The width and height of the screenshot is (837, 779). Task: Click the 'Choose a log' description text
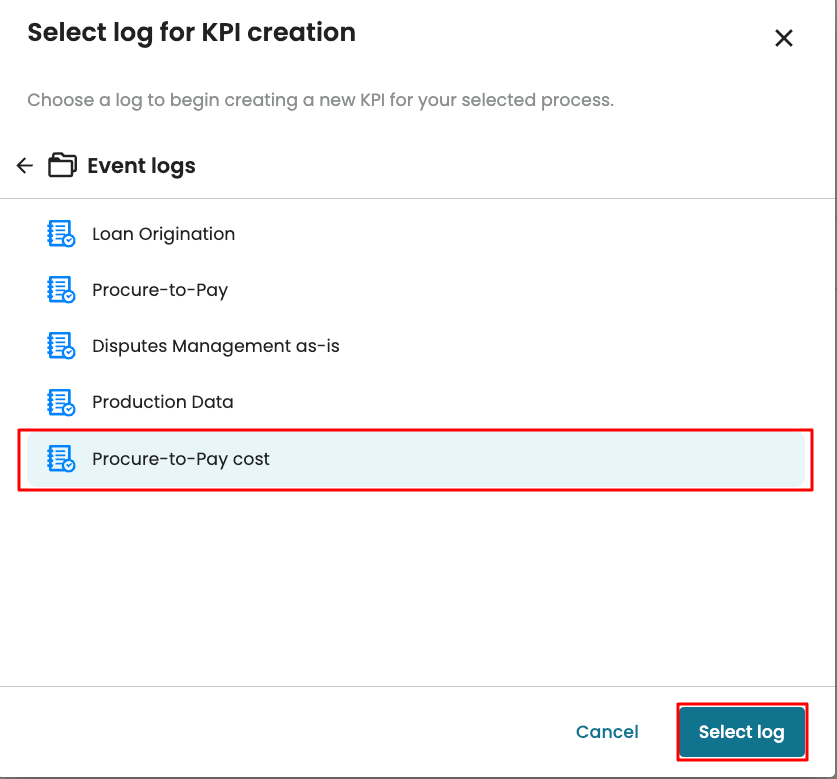[320, 100]
